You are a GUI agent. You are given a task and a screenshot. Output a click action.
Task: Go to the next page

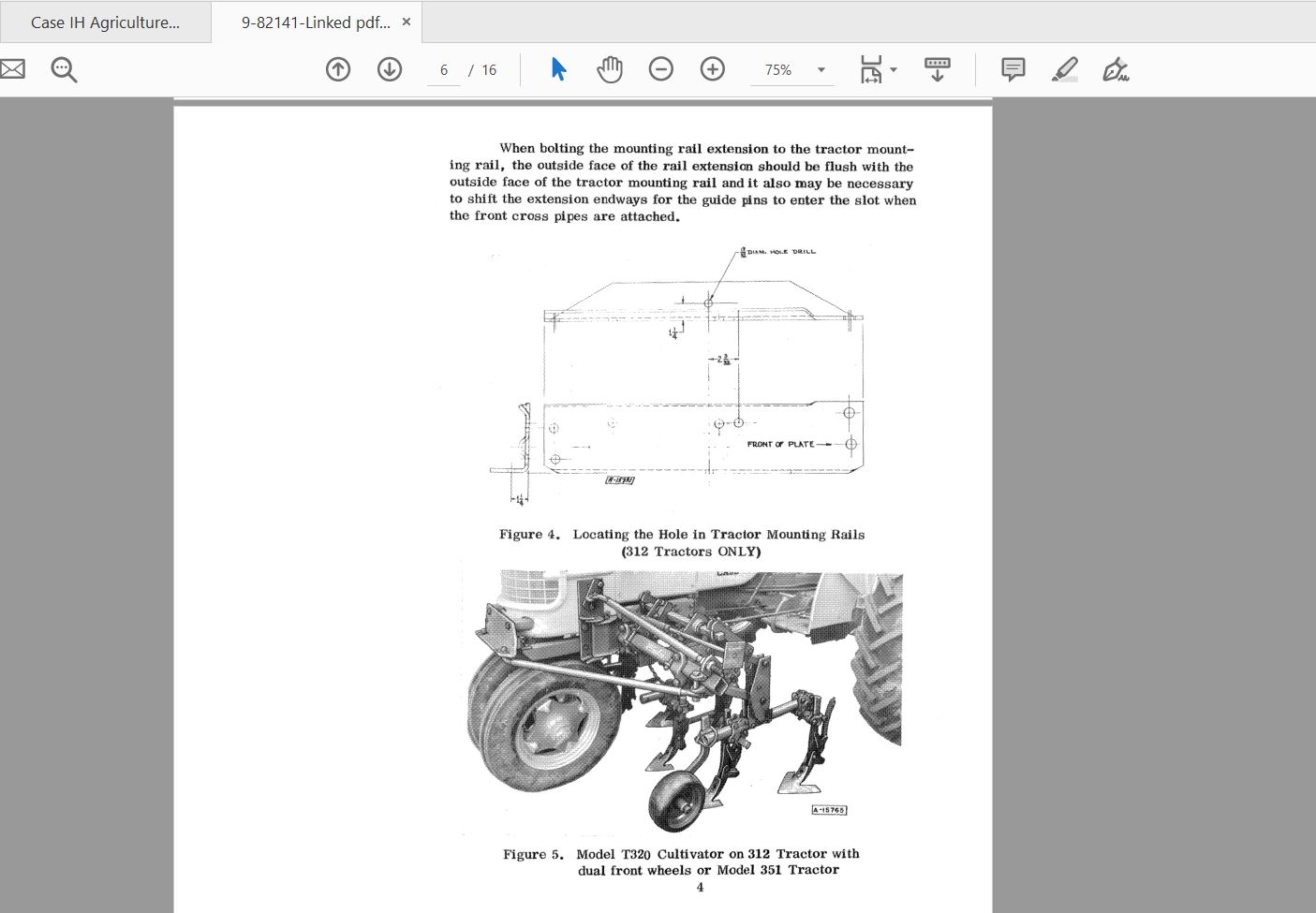[x=389, y=68]
